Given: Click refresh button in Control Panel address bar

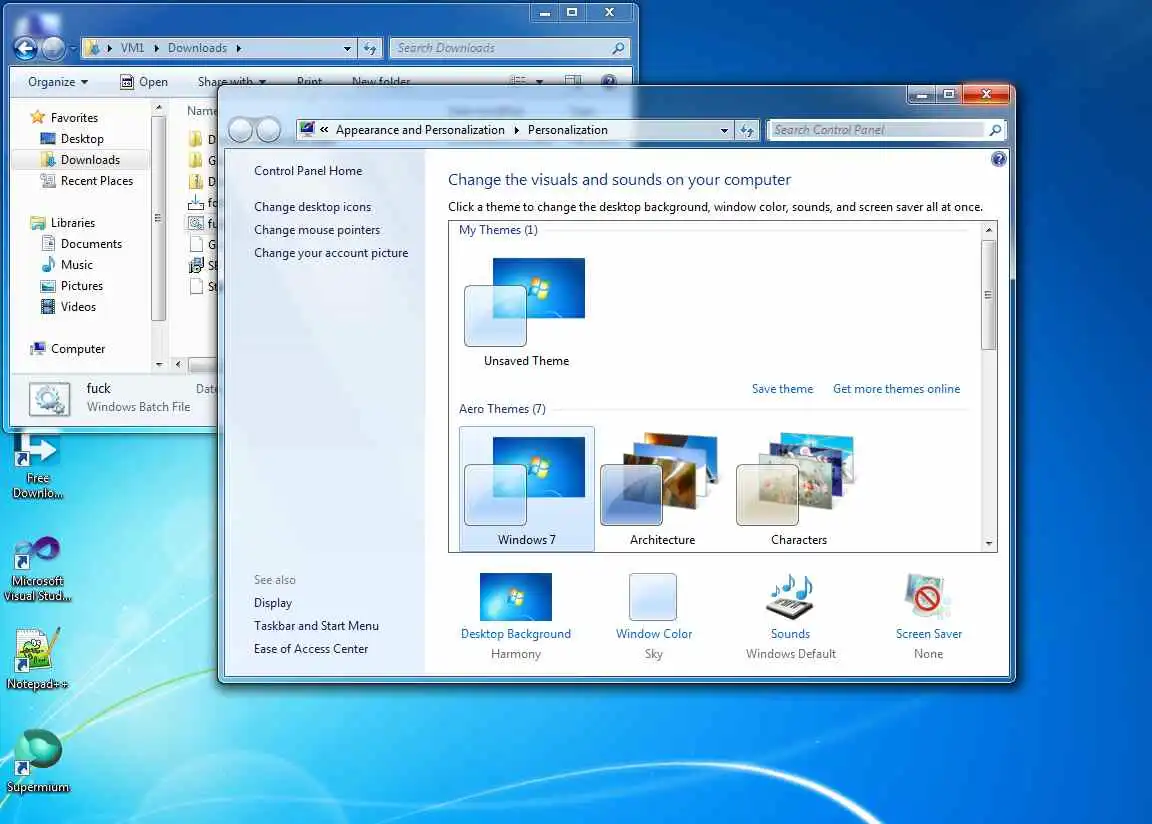Looking at the screenshot, I should [x=747, y=130].
